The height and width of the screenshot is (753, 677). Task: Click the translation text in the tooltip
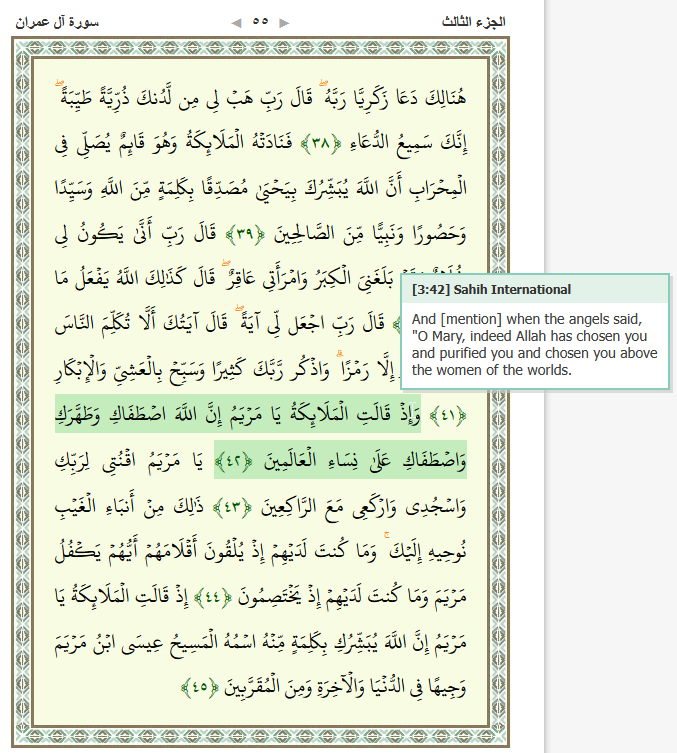pos(534,345)
